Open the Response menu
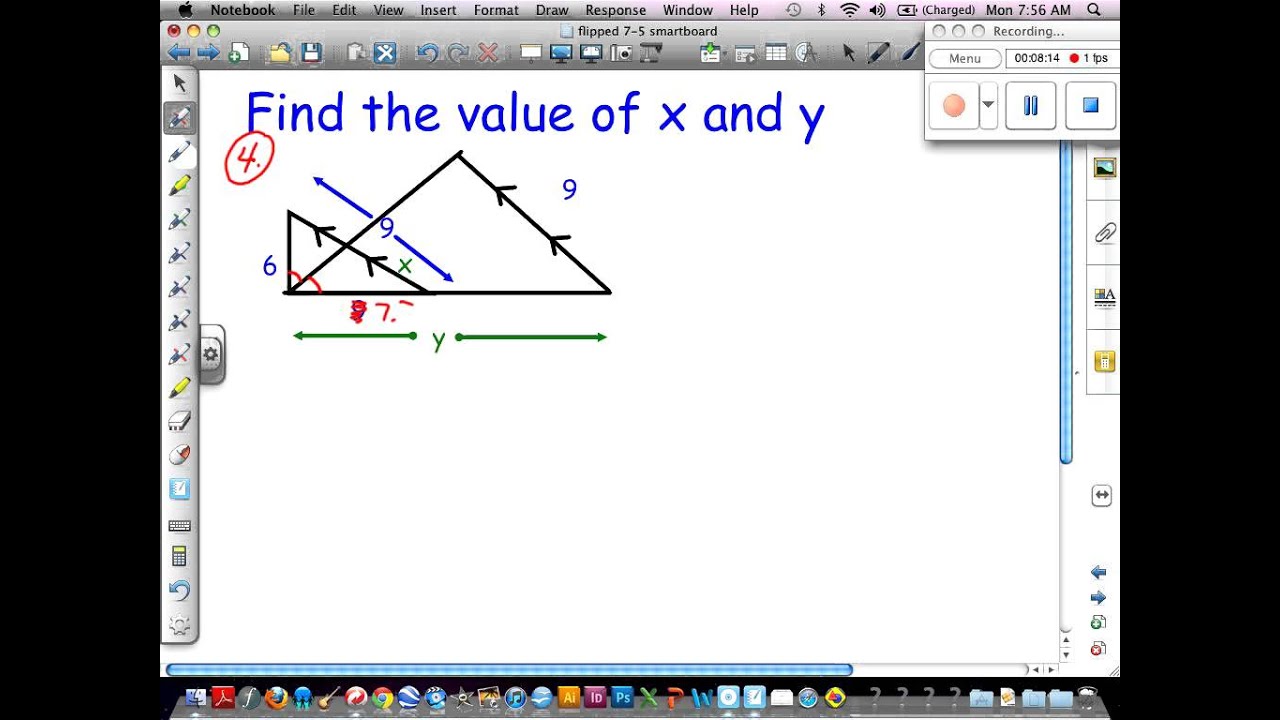1280x720 pixels. (x=616, y=10)
